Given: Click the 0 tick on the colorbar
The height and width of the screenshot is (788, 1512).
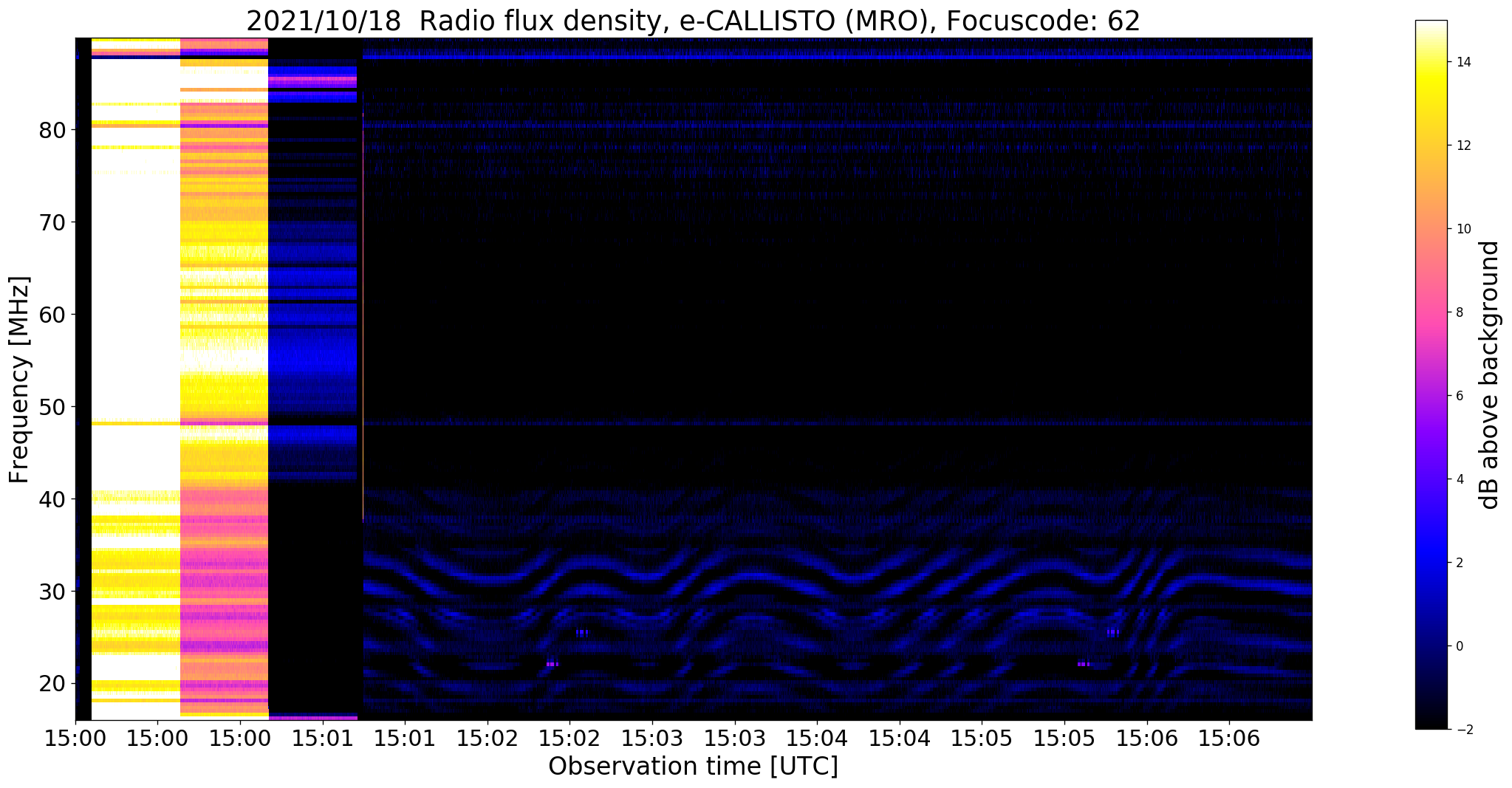Looking at the screenshot, I should coord(1459,646).
